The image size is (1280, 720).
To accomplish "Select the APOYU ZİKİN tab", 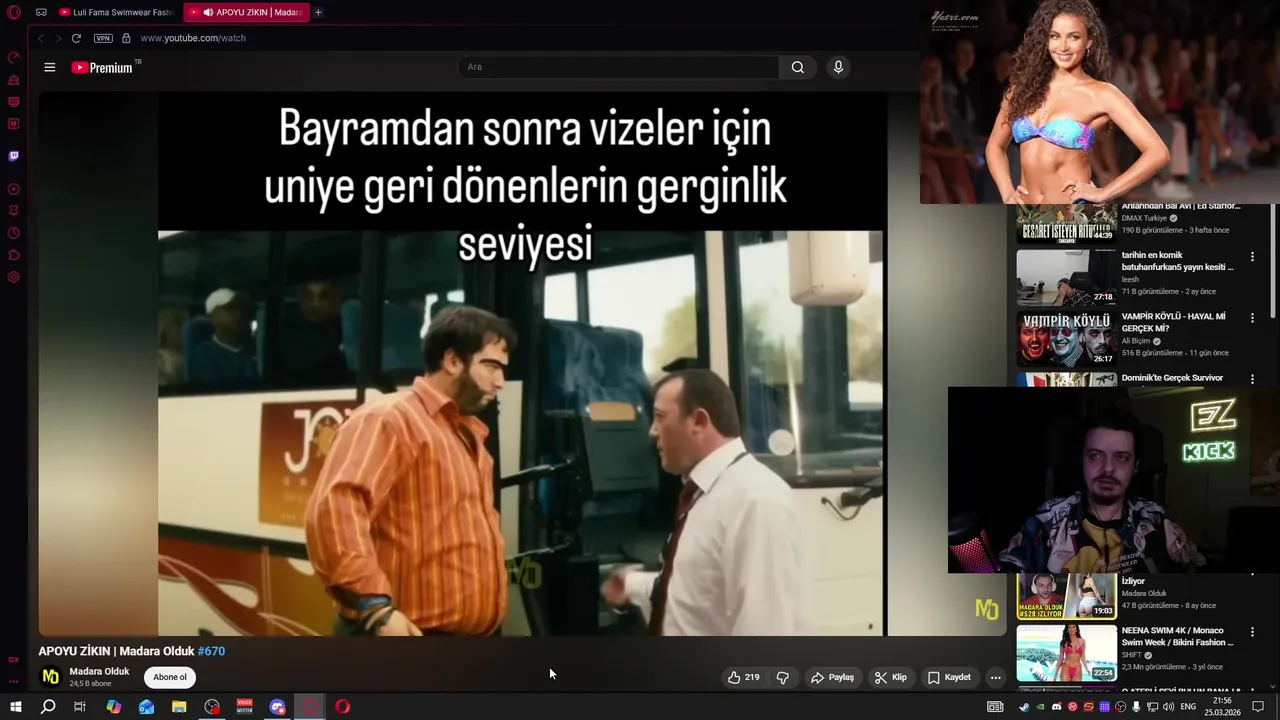I will tap(245, 12).
